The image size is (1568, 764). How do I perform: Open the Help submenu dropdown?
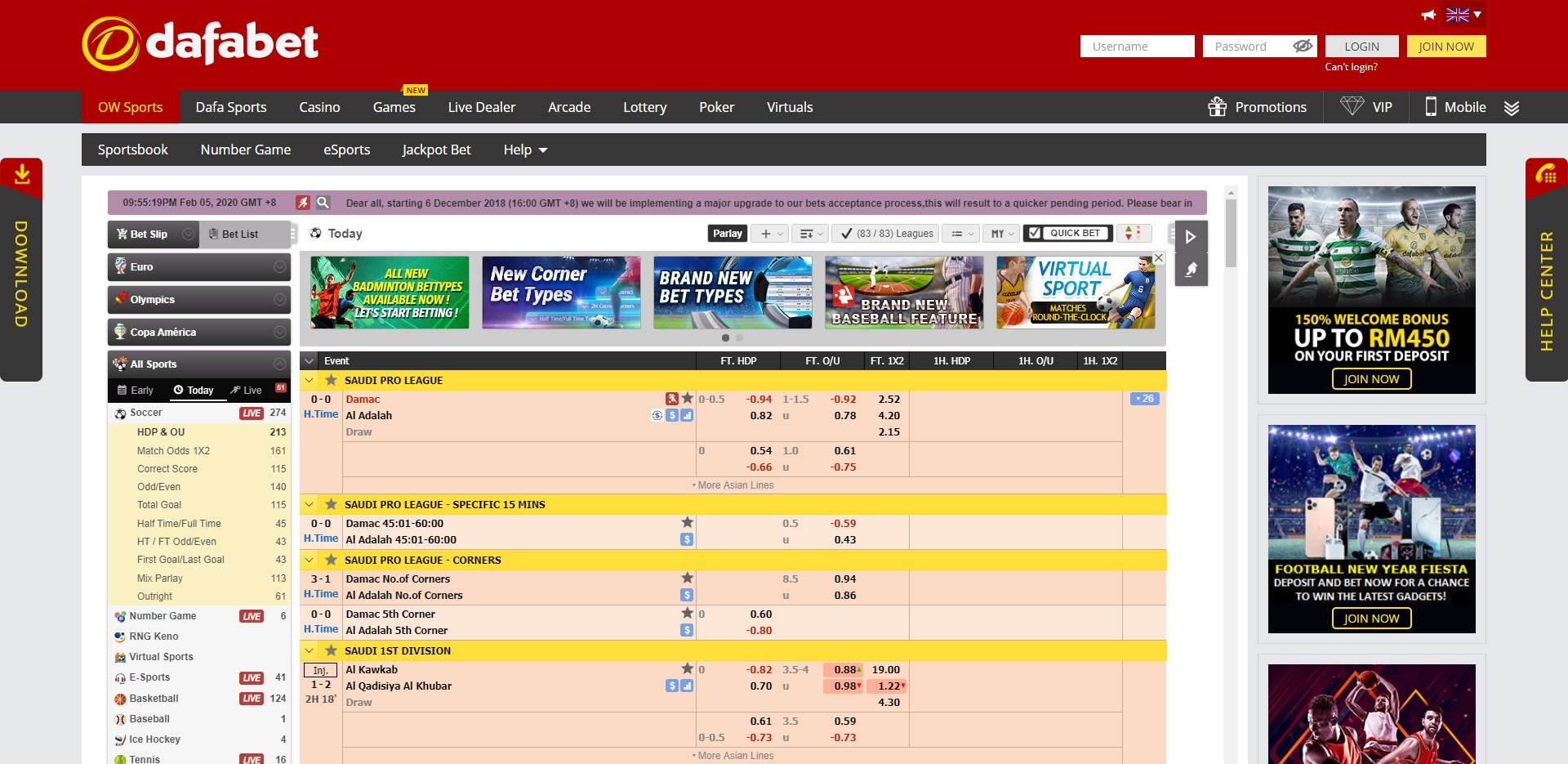coord(525,150)
